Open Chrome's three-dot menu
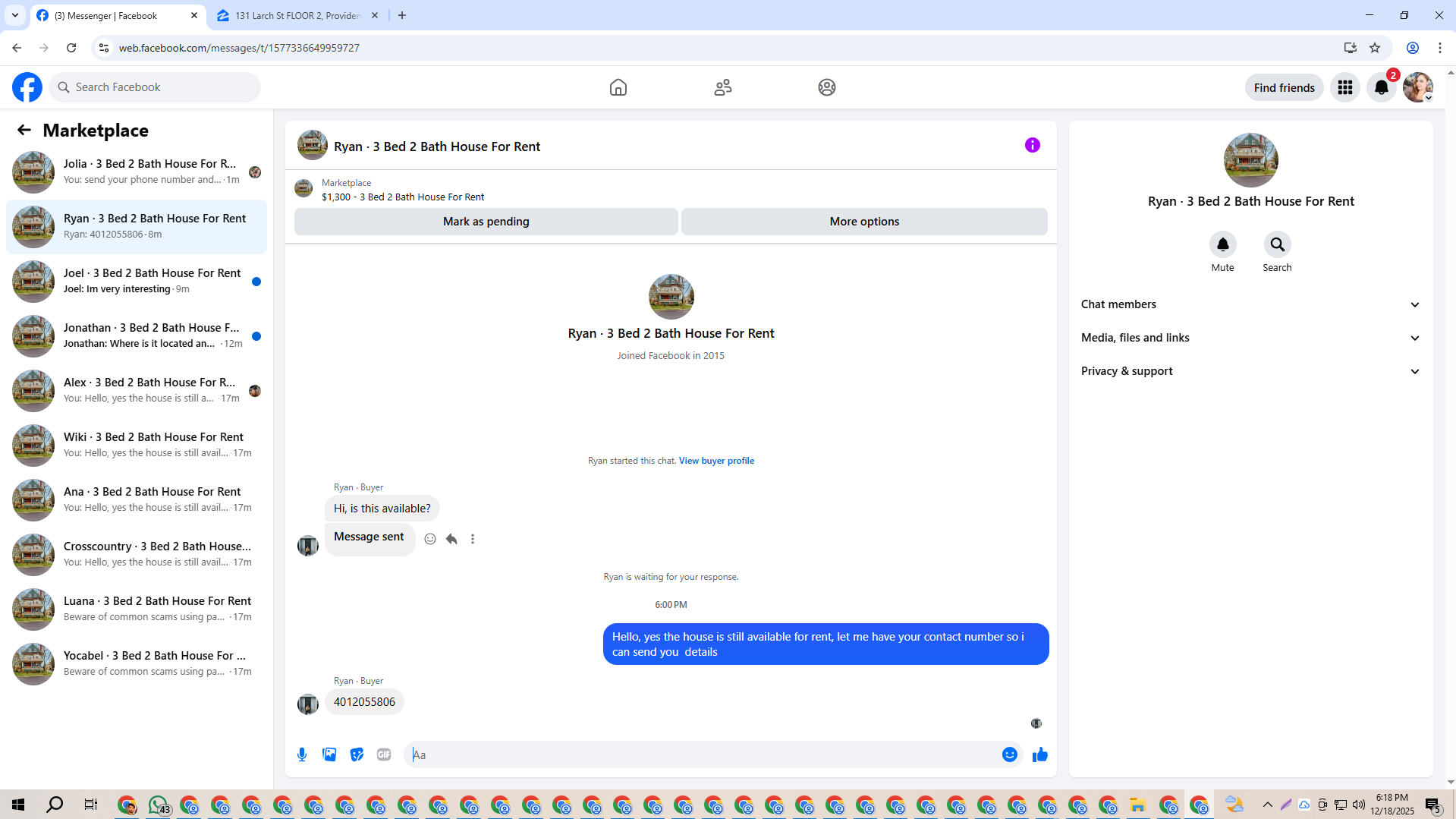Viewport: 1456px width, 819px height. tap(1440, 48)
